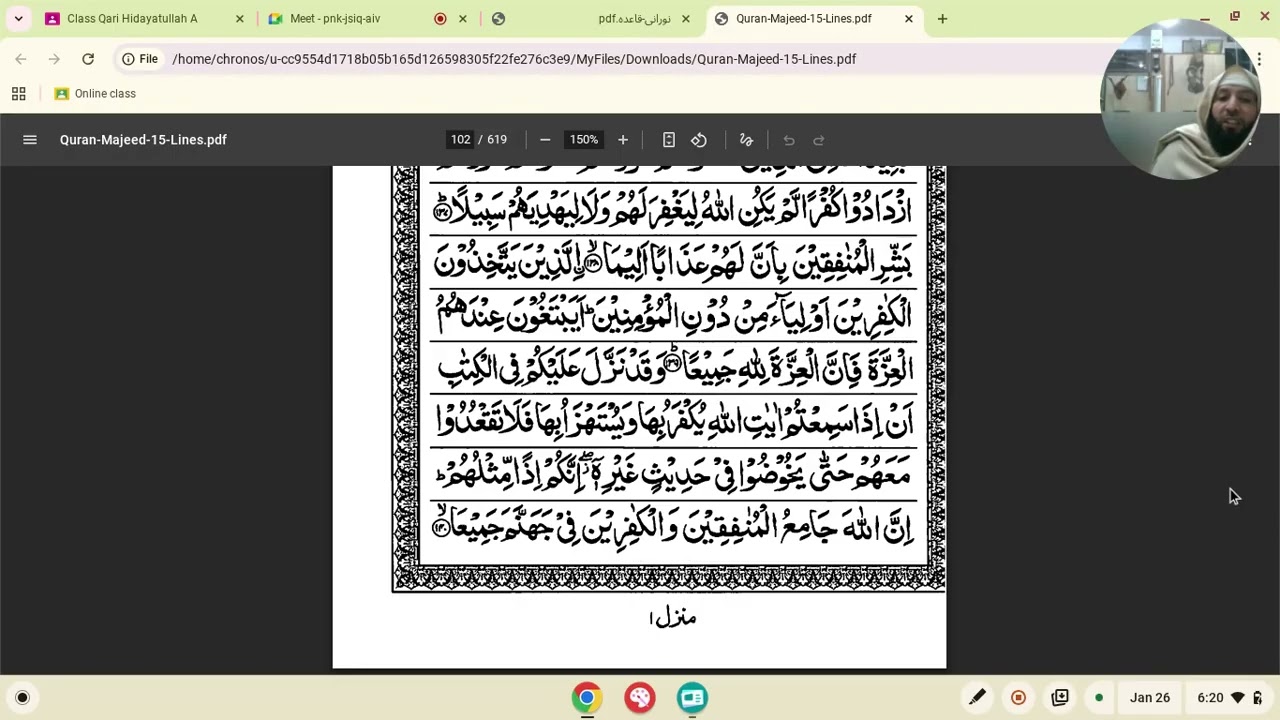Open quick settings via 6:20 clock
Image resolution: width=1280 pixels, height=720 pixels.
[x=1209, y=698]
